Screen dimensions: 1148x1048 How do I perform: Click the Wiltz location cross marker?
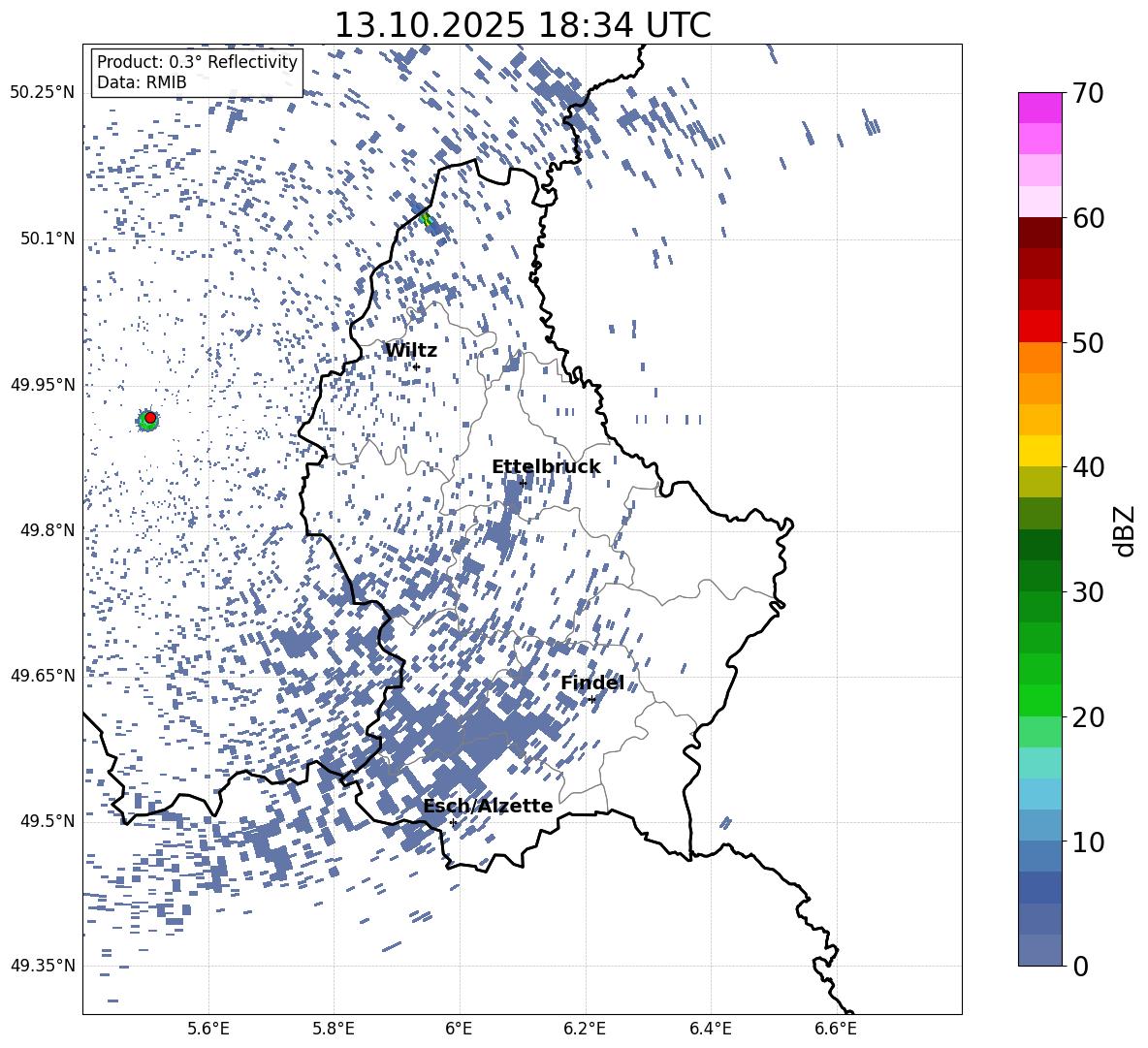pos(416,367)
